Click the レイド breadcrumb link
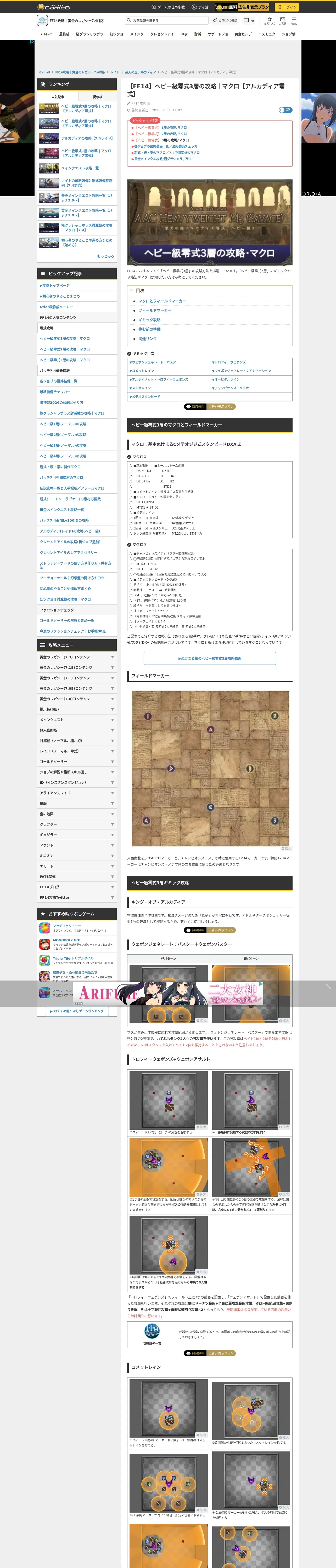Screen dimensions: 336x1568 [x=115, y=72]
